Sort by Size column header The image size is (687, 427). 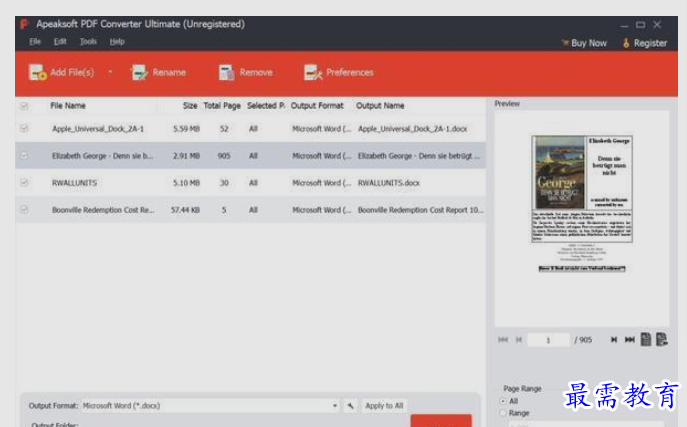190,106
